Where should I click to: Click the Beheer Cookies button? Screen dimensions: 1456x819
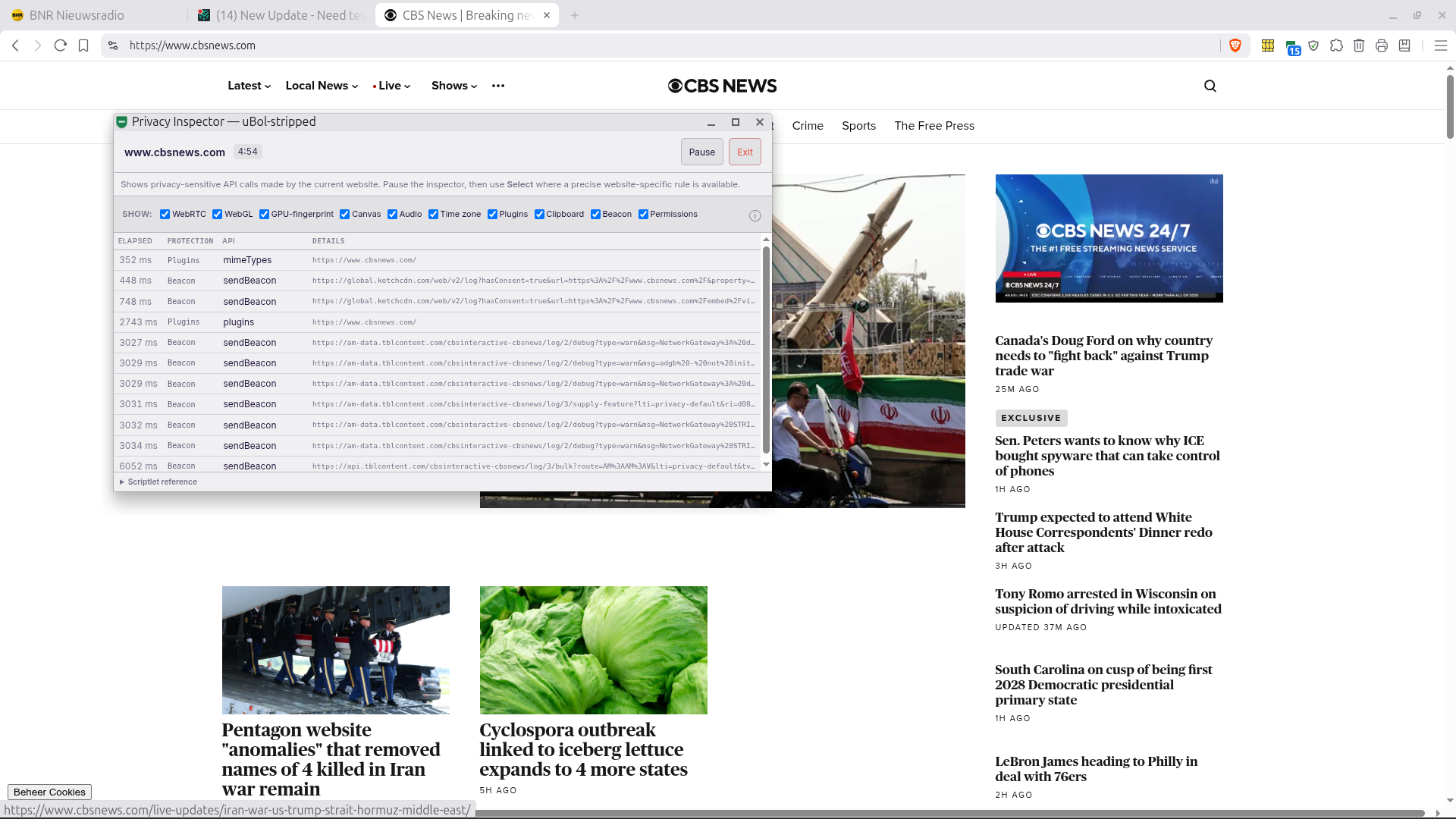pyautogui.click(x=49, y=792)
